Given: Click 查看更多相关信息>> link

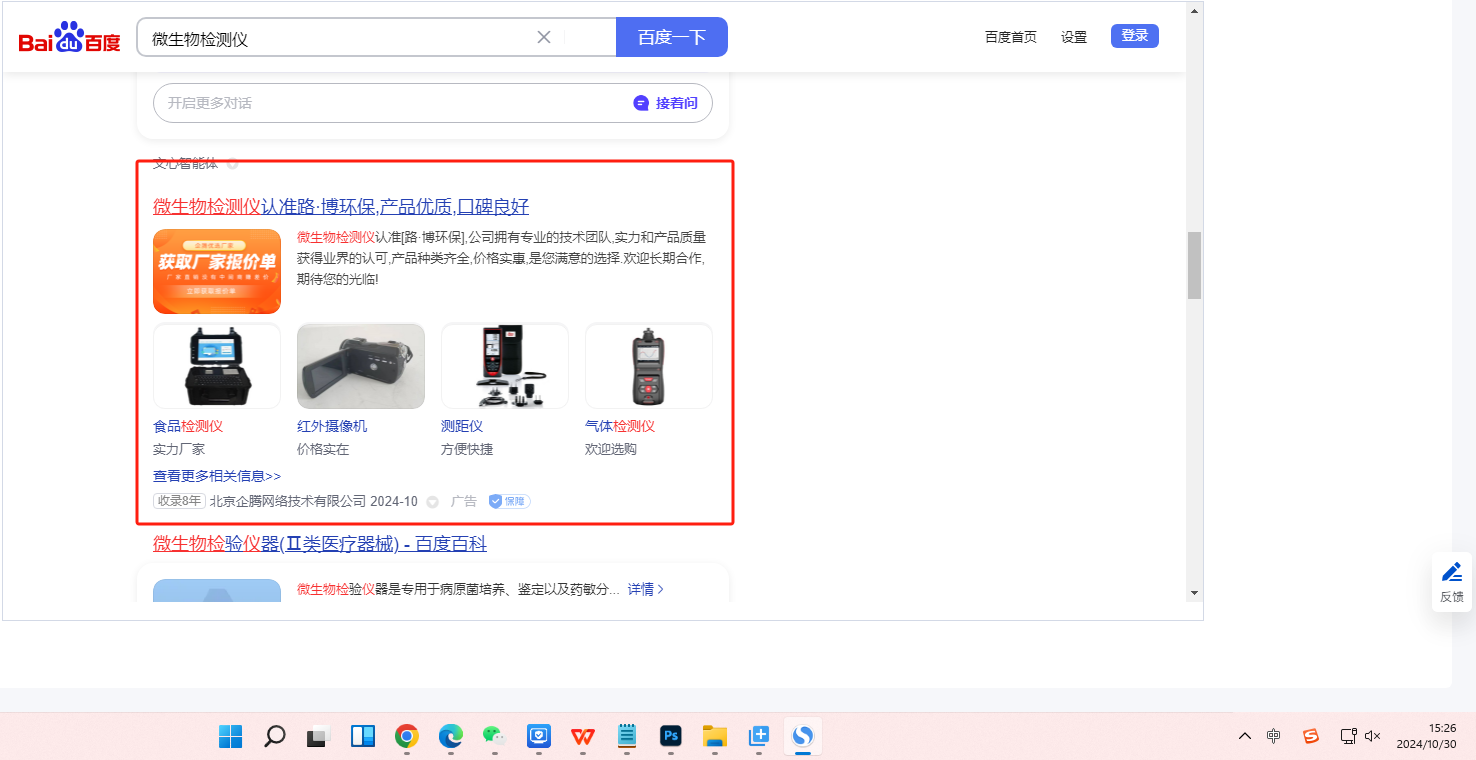Looking at the screenshot, I should [217, 476].
